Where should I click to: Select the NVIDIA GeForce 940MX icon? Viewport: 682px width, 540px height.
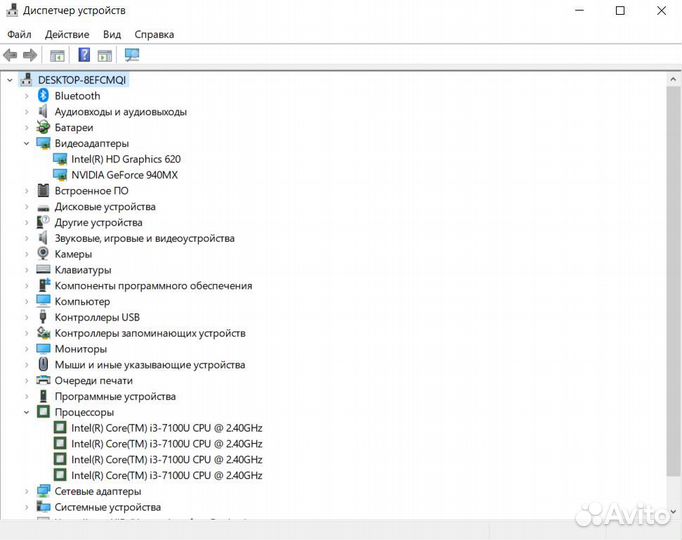pos(60,175)
